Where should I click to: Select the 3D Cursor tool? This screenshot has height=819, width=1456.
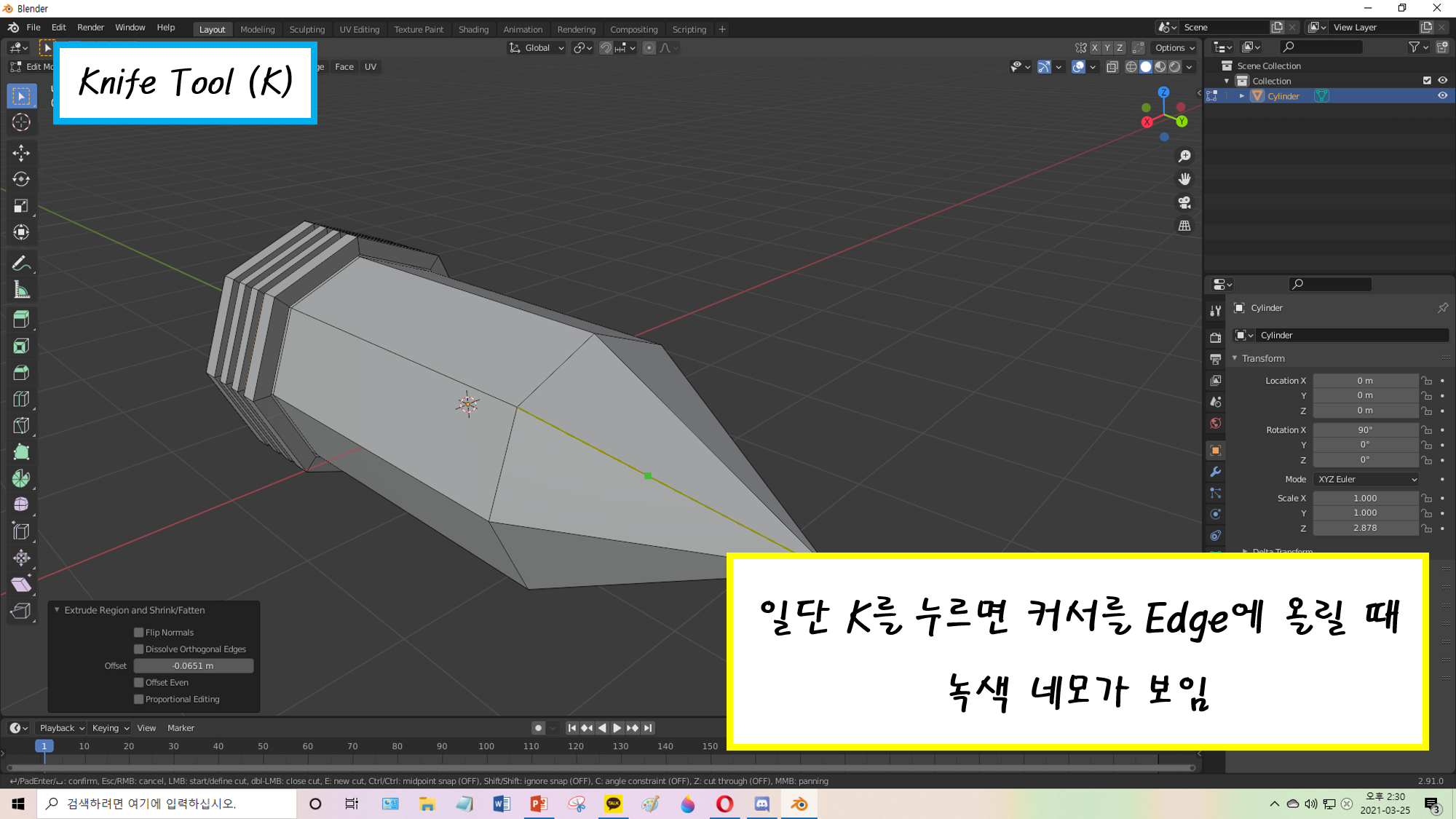click(x=21, y=122)
